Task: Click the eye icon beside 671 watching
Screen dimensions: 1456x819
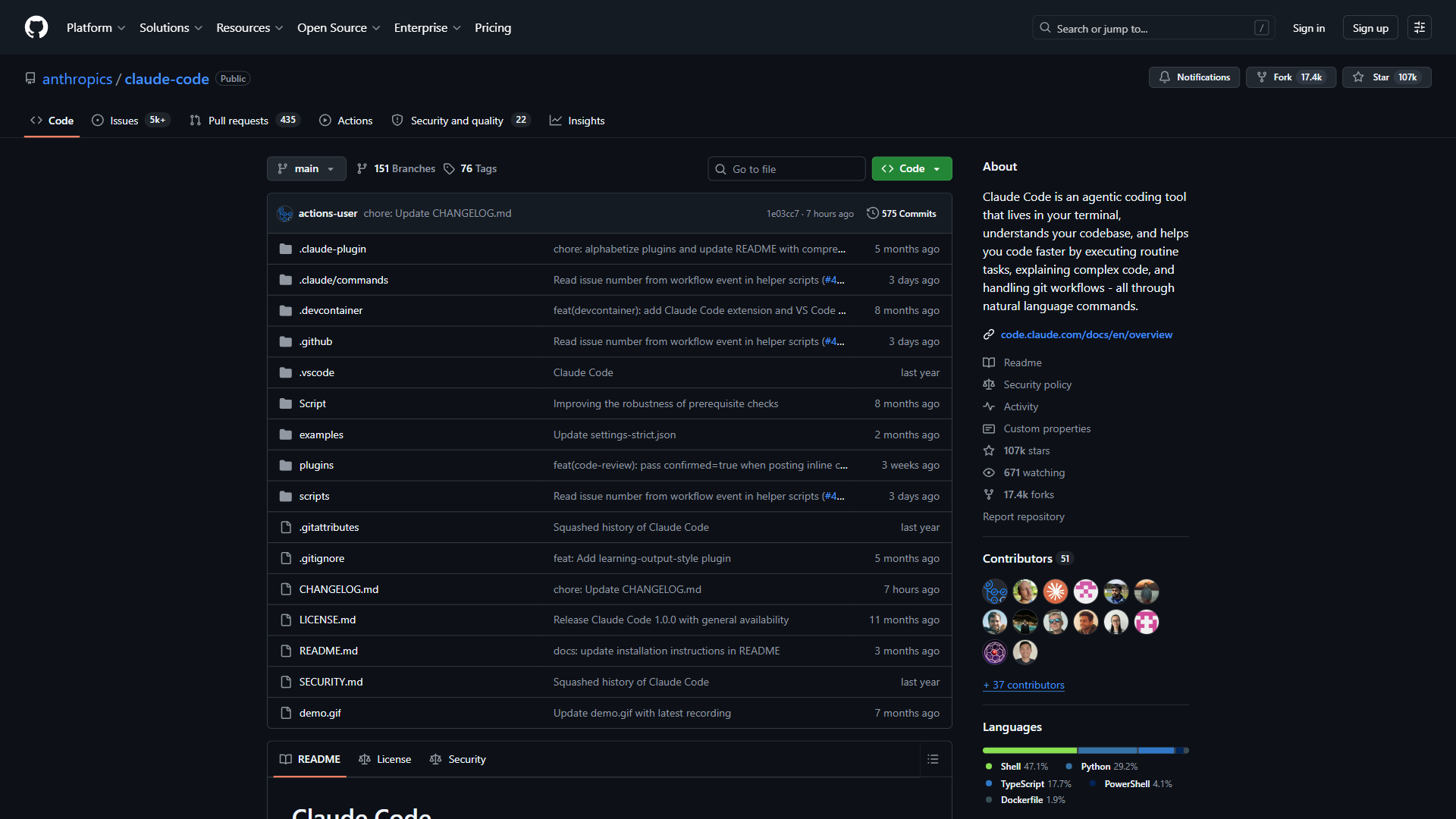Action: tap(989, 472)
